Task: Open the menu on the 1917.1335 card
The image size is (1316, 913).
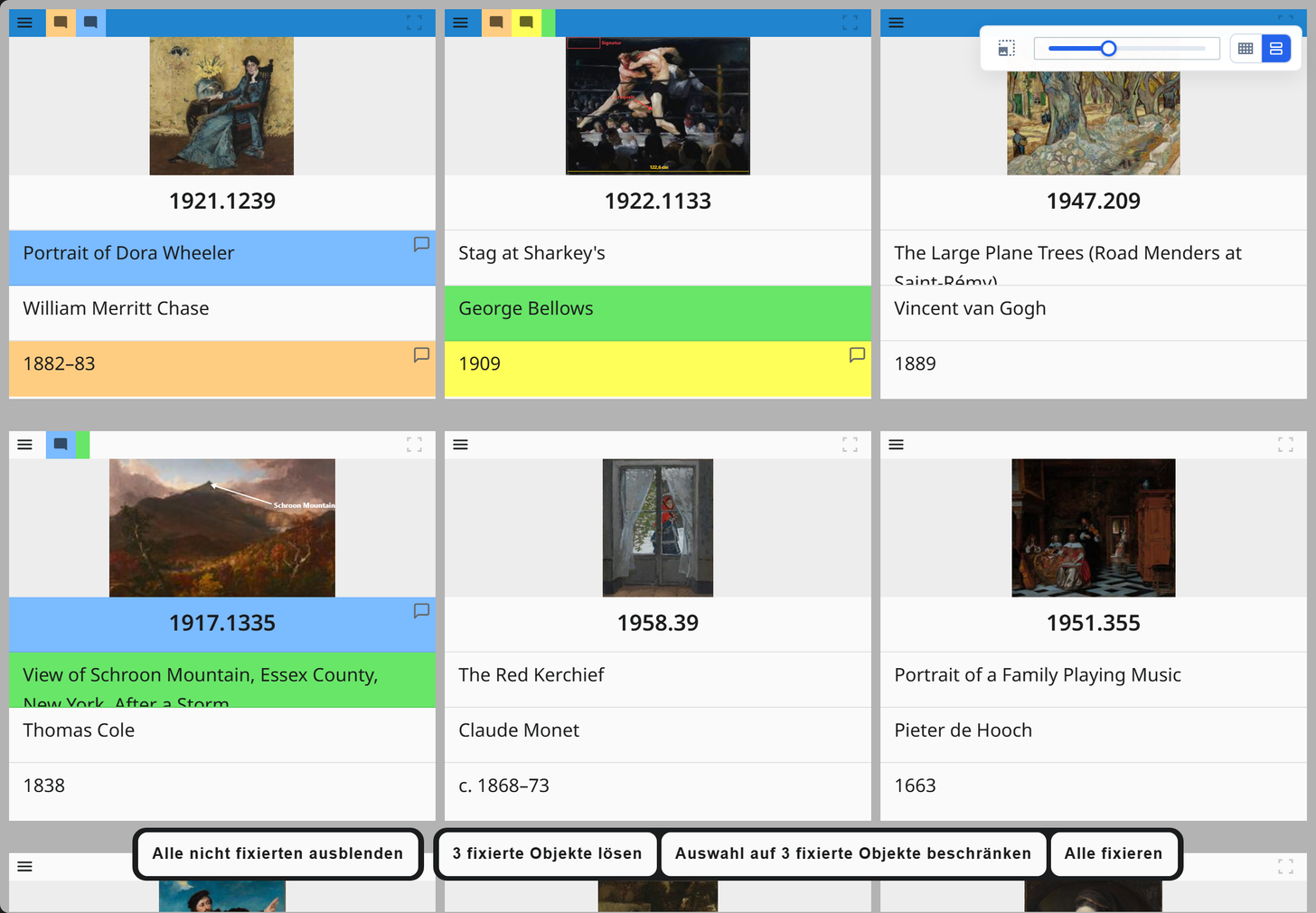Action: (25, 445)
